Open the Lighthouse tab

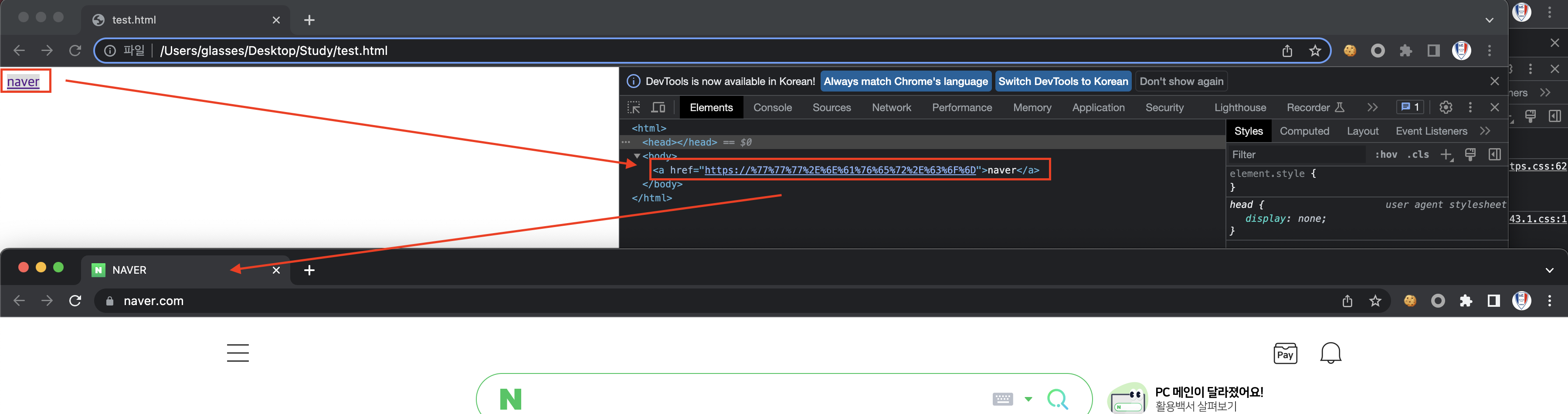pos(1240,107)
